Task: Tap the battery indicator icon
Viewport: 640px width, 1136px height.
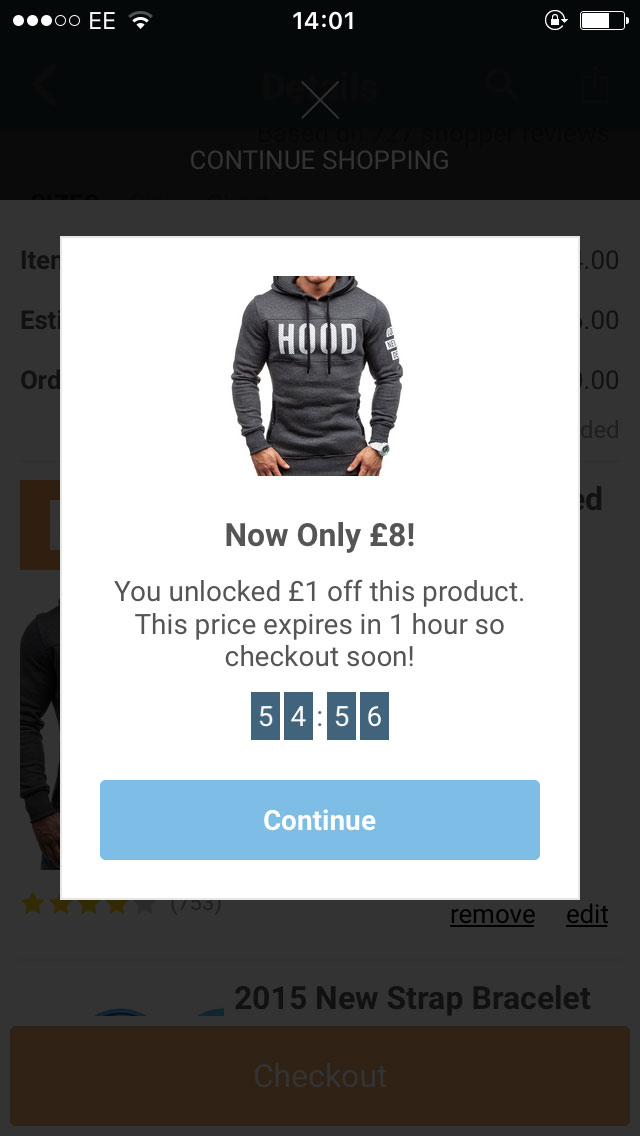Action: pyautogui.click(x=602, y=21)
